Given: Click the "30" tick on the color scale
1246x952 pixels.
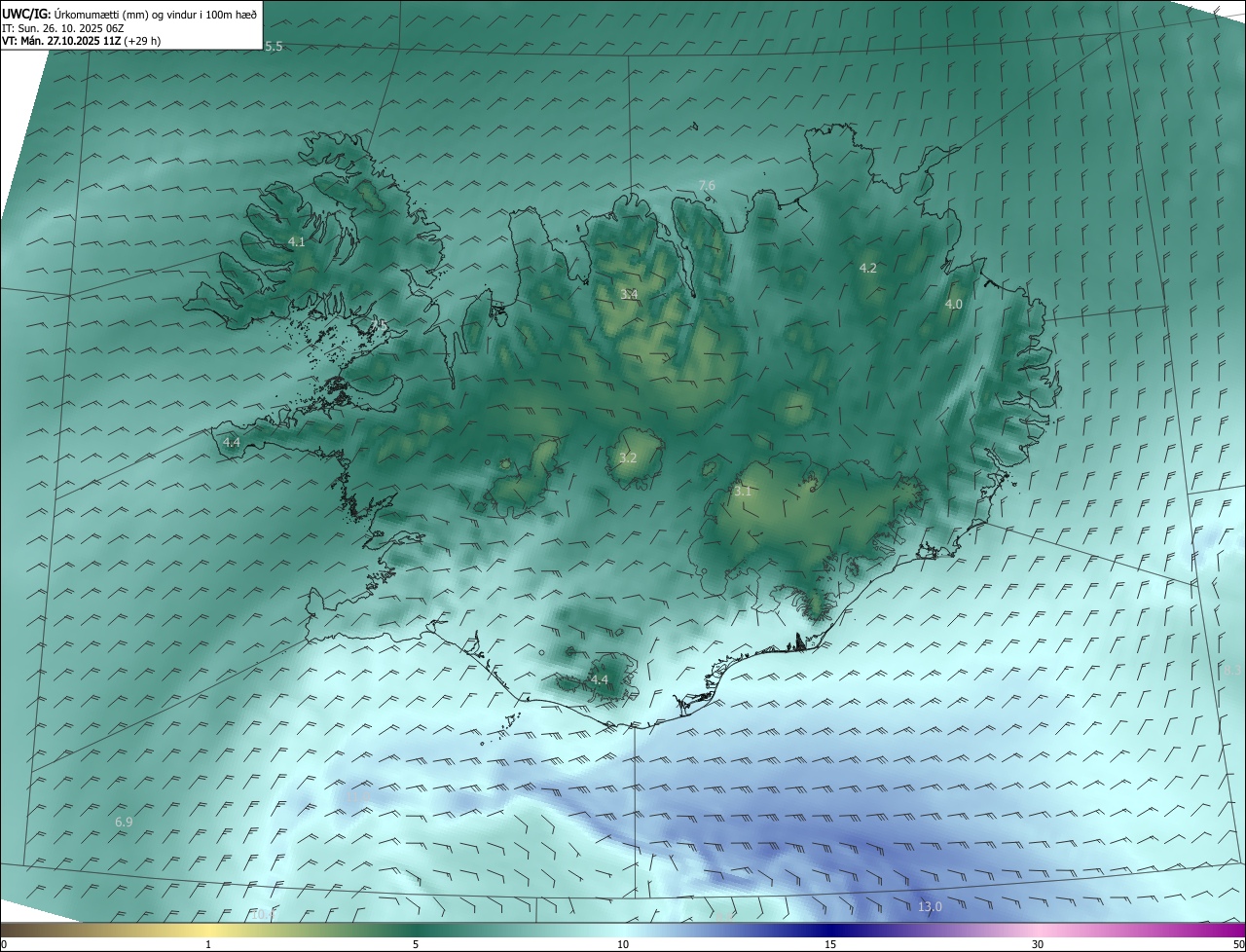Looking at the screenshot, I should coord(1038,944).
